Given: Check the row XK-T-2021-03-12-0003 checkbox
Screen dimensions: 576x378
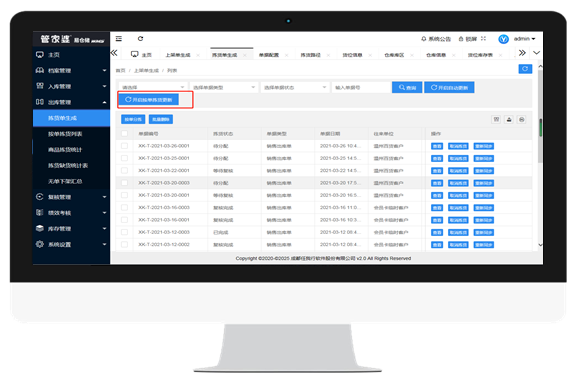Looking at the screenshot, I should 125,232.
